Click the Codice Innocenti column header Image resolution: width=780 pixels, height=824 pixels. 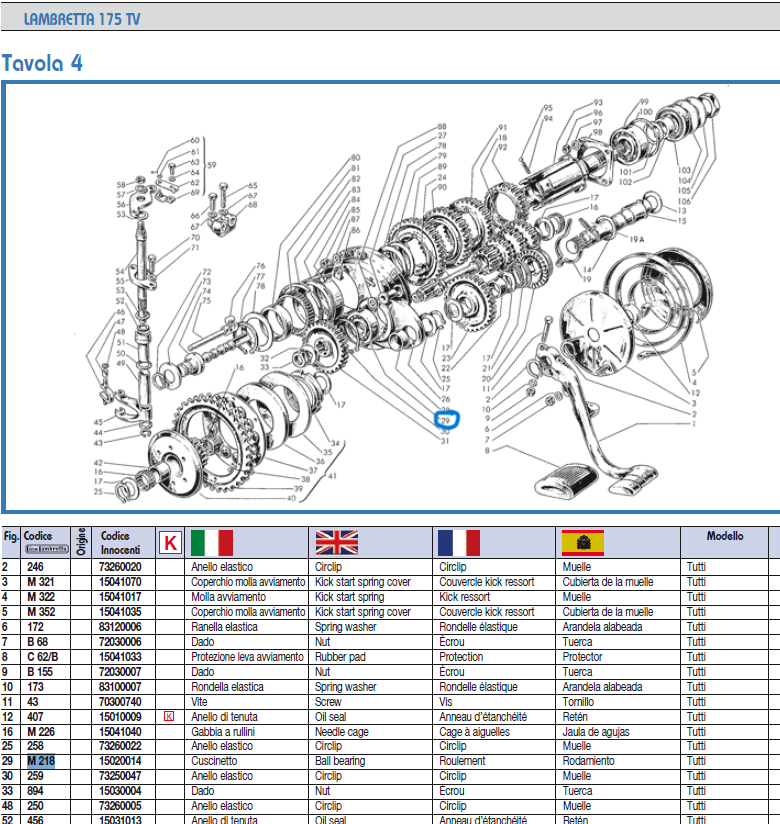tap(120, 542)
